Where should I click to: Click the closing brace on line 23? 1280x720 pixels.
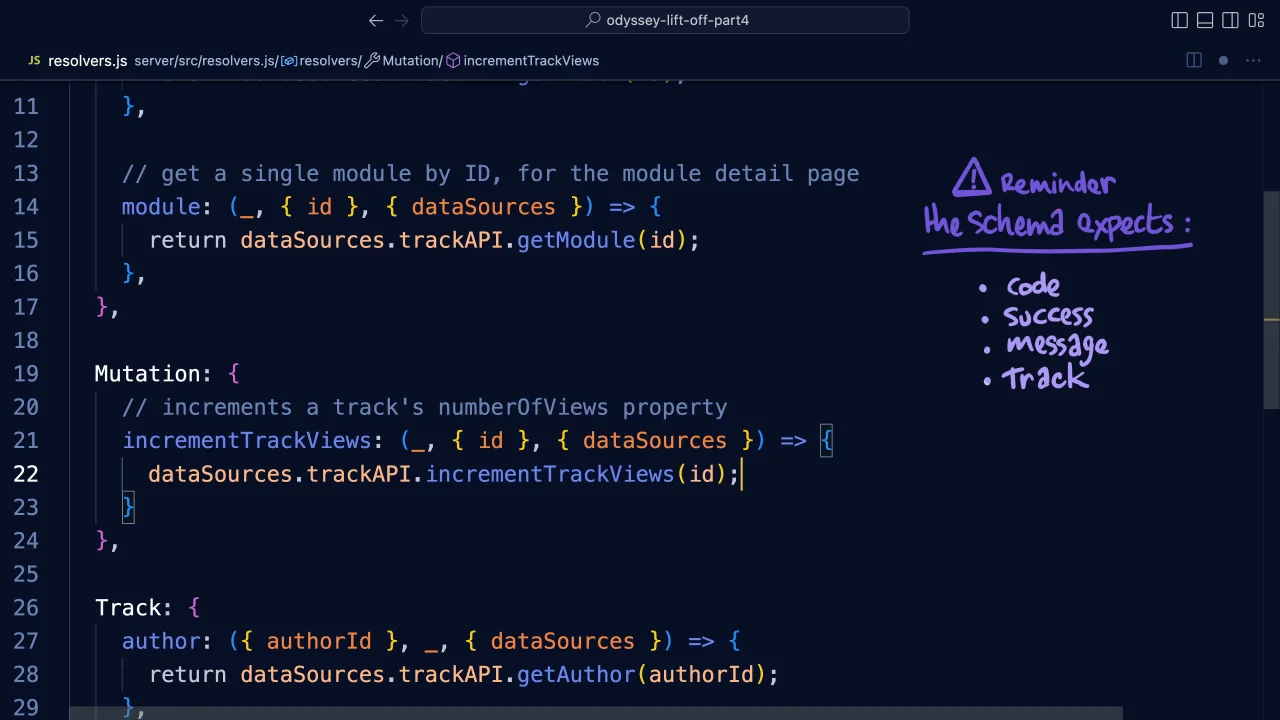pos(128,508)
